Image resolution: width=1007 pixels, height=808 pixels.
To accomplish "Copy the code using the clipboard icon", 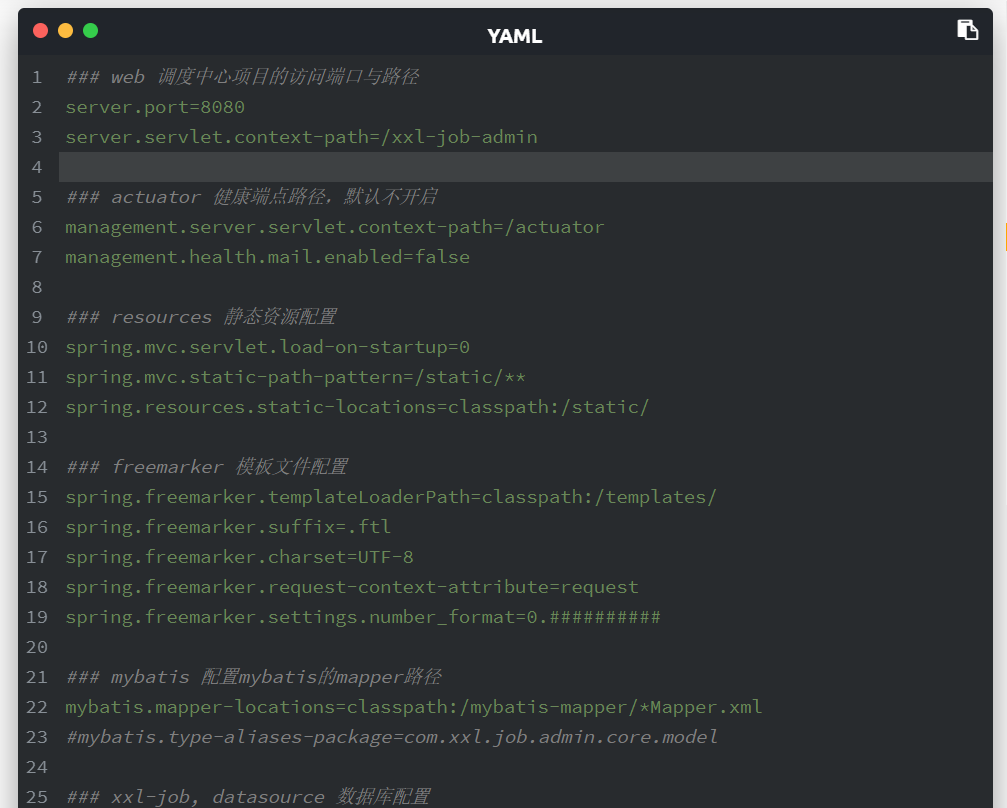I will pyautogui.click(x=967, y=30).
